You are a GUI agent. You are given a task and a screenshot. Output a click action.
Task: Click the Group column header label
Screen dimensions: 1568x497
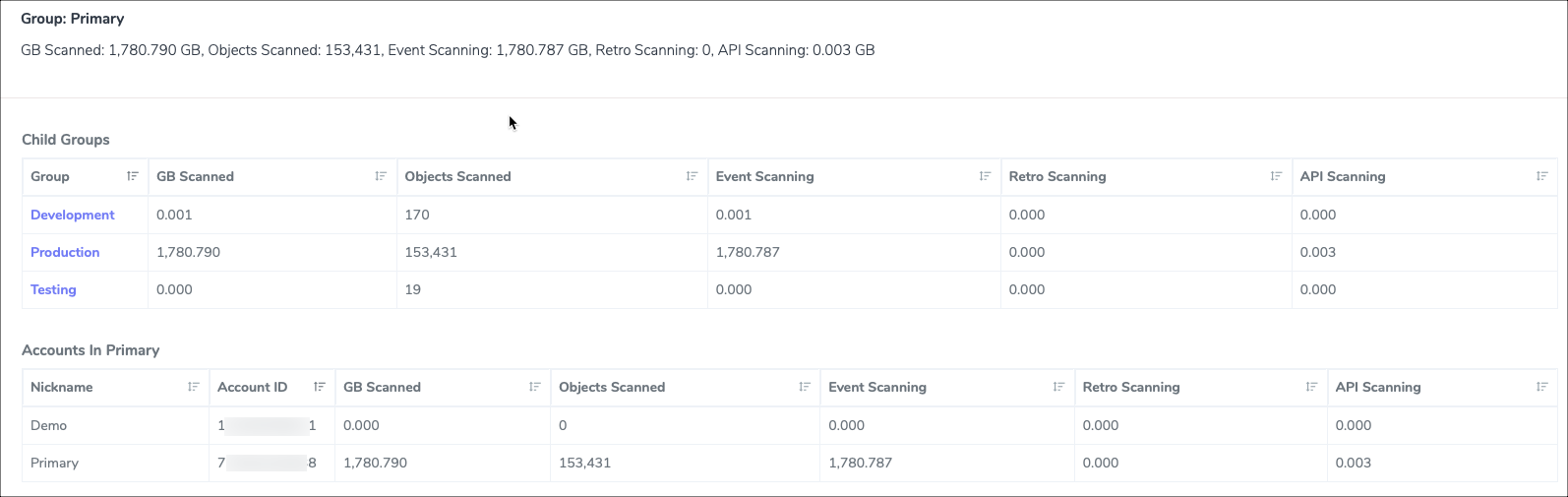(x=50, y=176)
